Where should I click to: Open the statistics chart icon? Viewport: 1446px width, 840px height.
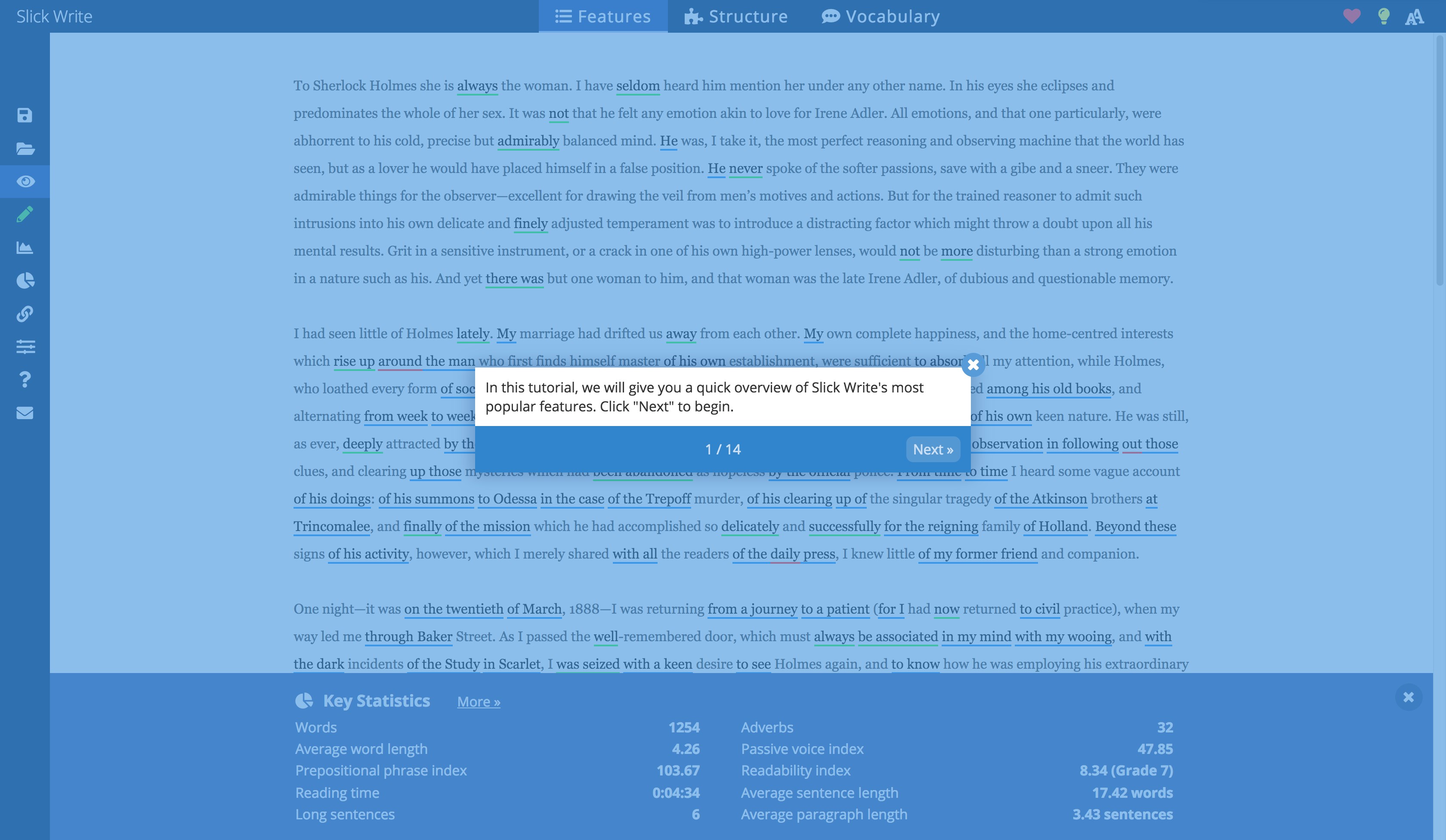[24, 247]
